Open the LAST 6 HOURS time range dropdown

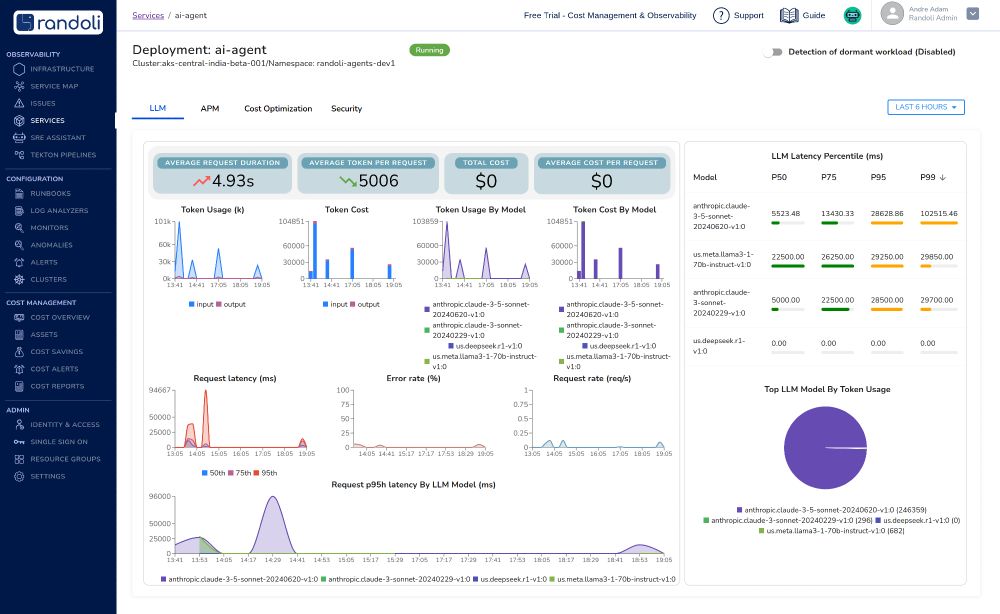pos(926,107)
